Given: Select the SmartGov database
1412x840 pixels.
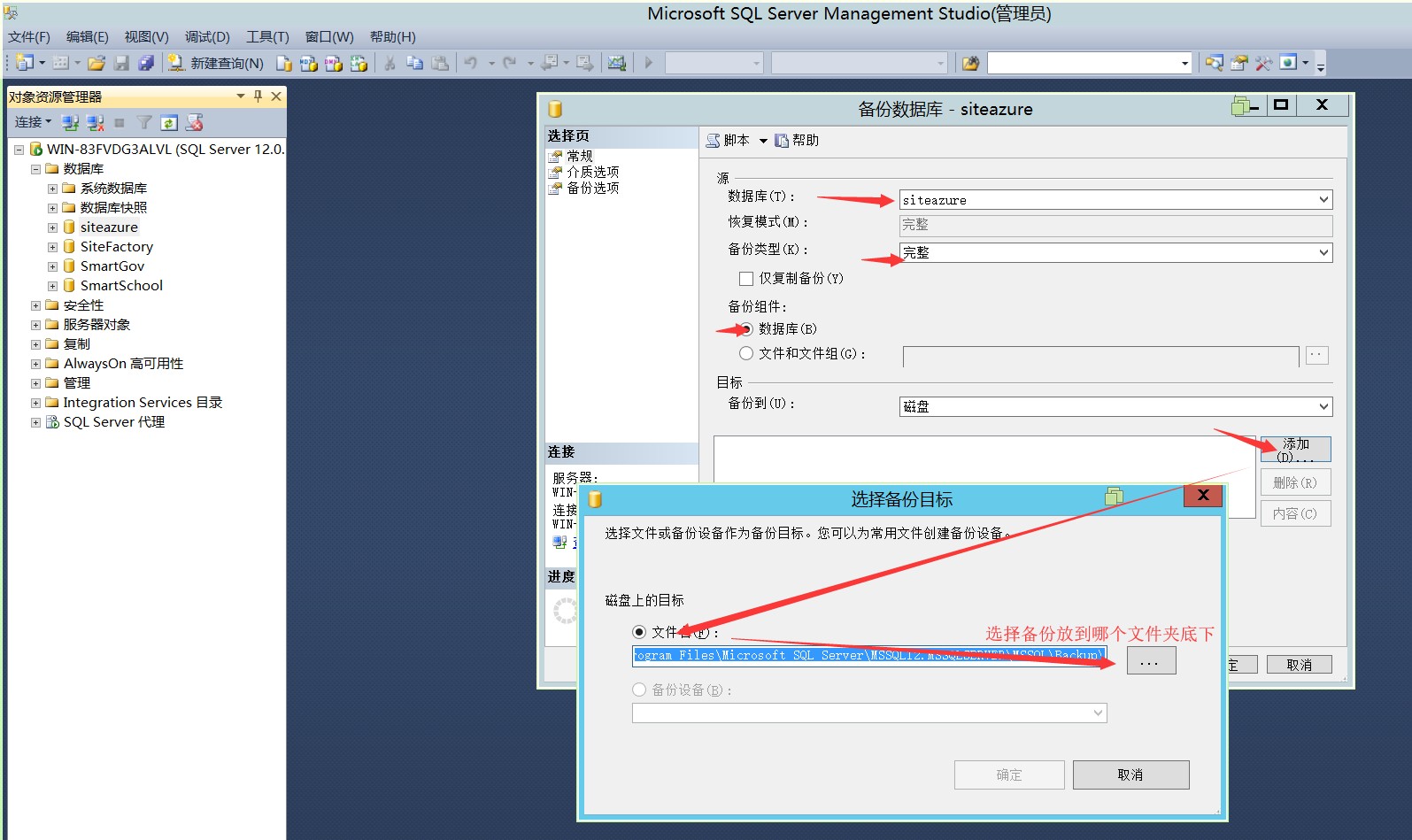Looking at the screenshot, I should click(x=112, y=266).
